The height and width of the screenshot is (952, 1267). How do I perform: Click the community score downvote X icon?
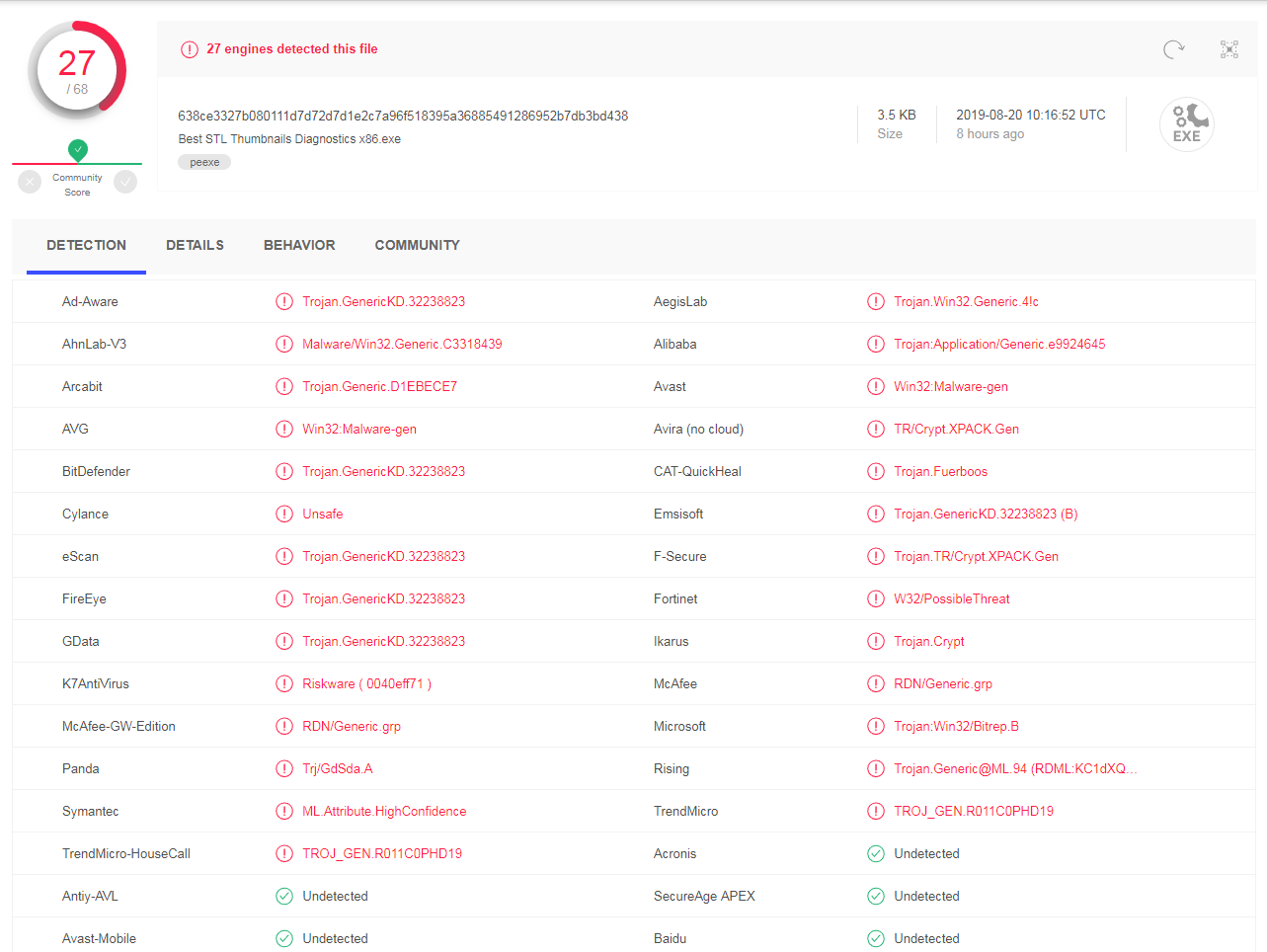tap(30, 182)
